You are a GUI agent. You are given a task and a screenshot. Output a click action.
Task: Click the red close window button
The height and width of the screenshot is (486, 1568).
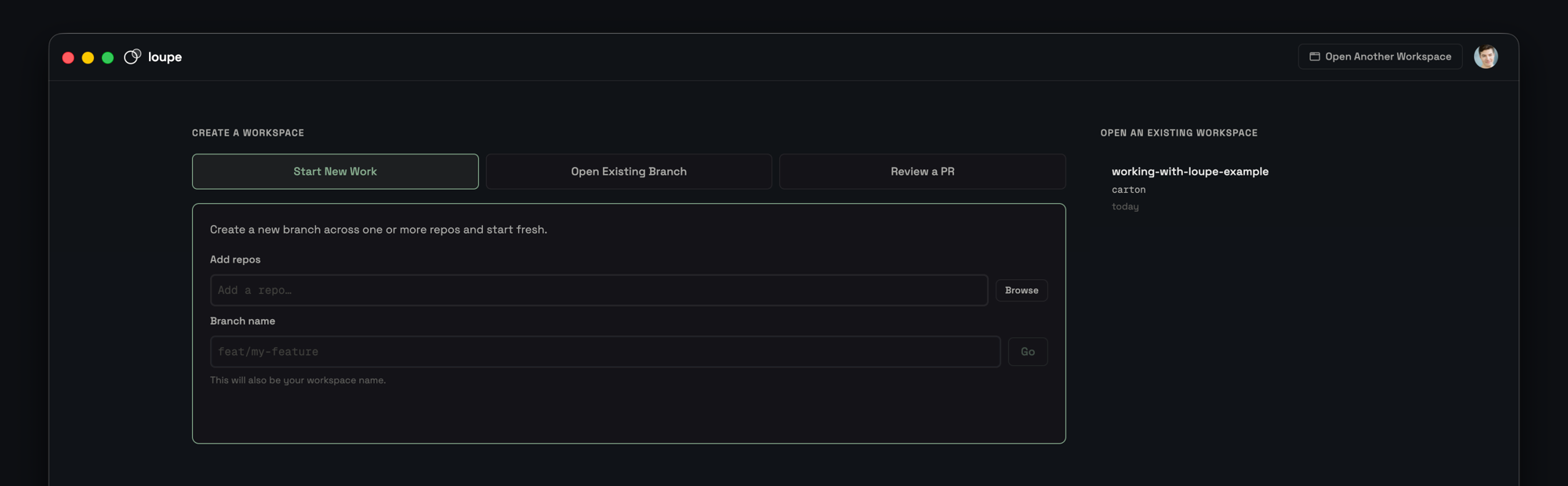pos(68,57)
